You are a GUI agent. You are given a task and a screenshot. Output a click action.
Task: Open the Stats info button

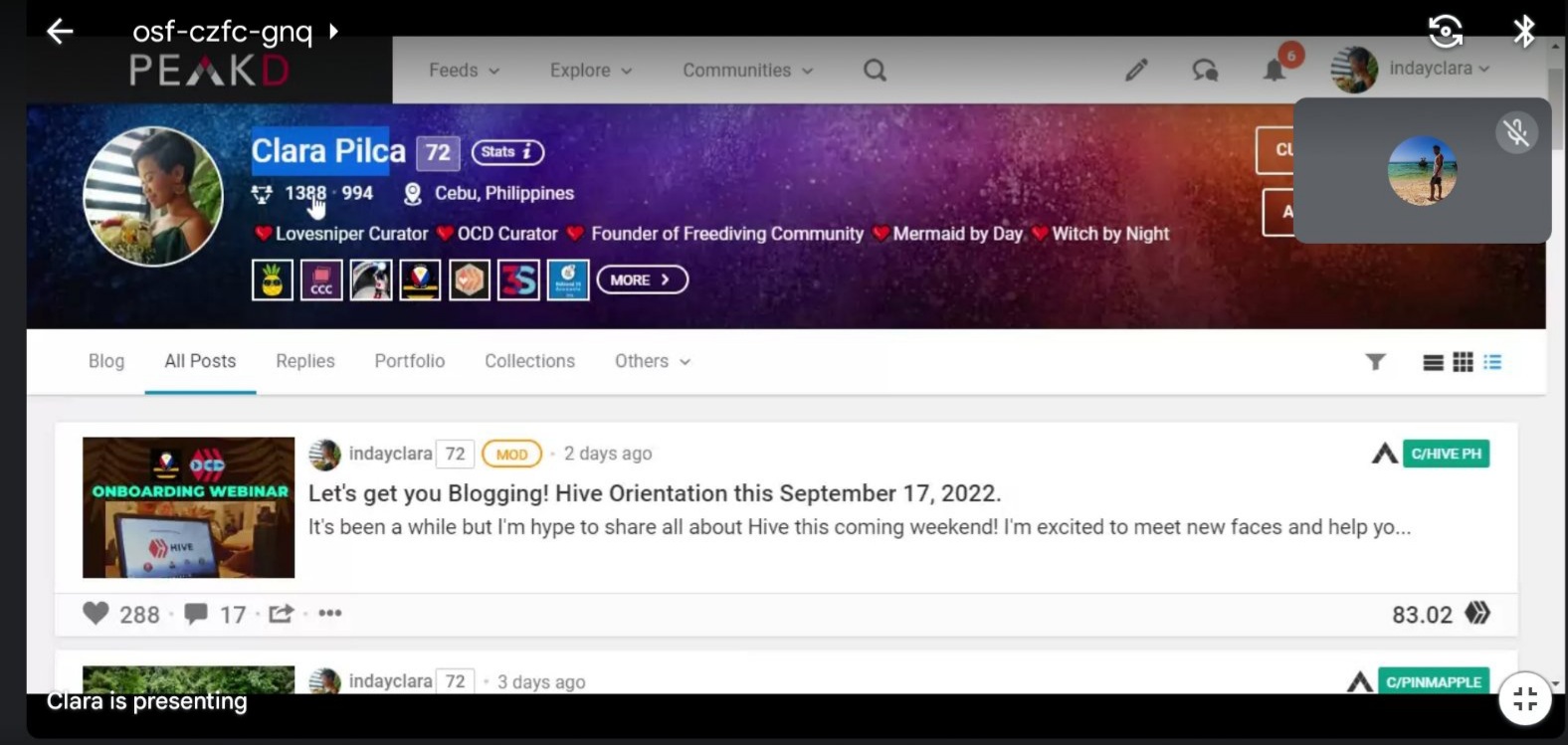point(507,152)
